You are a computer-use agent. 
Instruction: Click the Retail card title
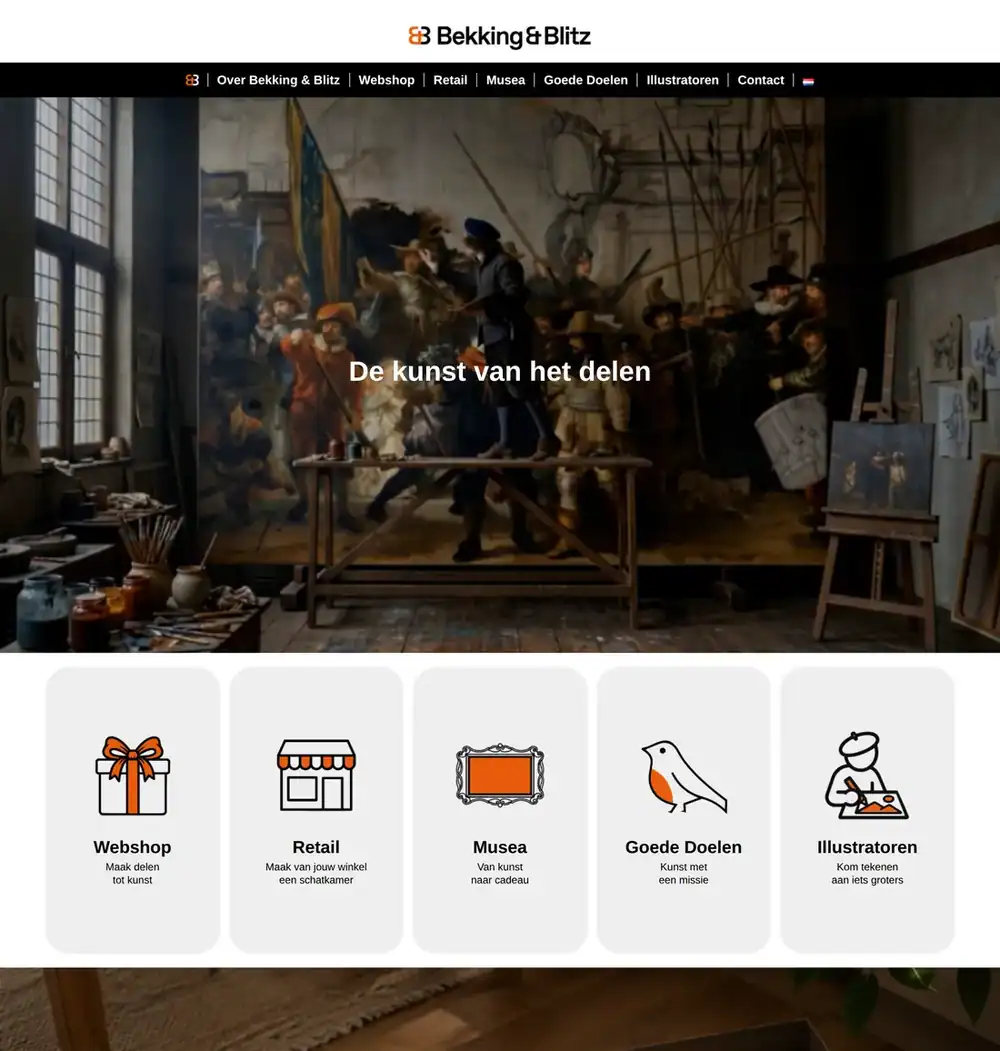[316, 847]
